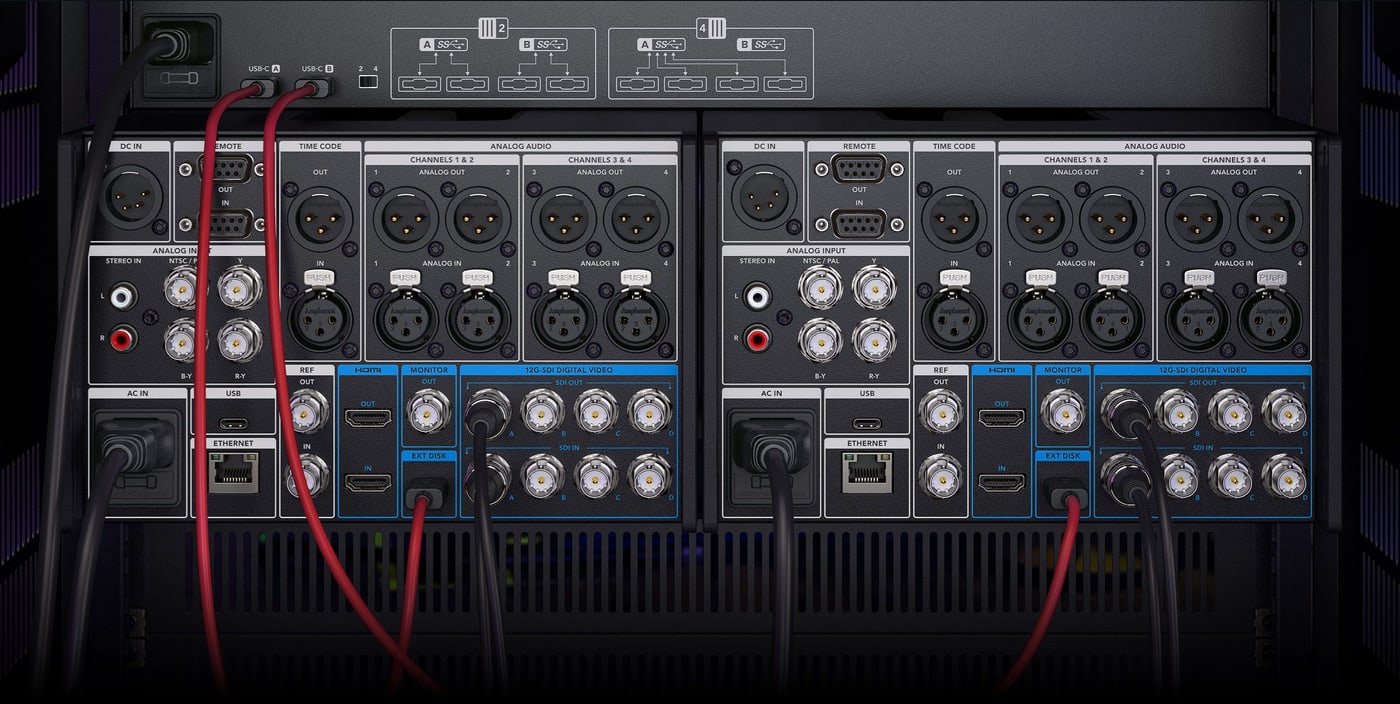
Task: Click the MONITOR OUT BNC on right deck
Action: coord(1062,410)
